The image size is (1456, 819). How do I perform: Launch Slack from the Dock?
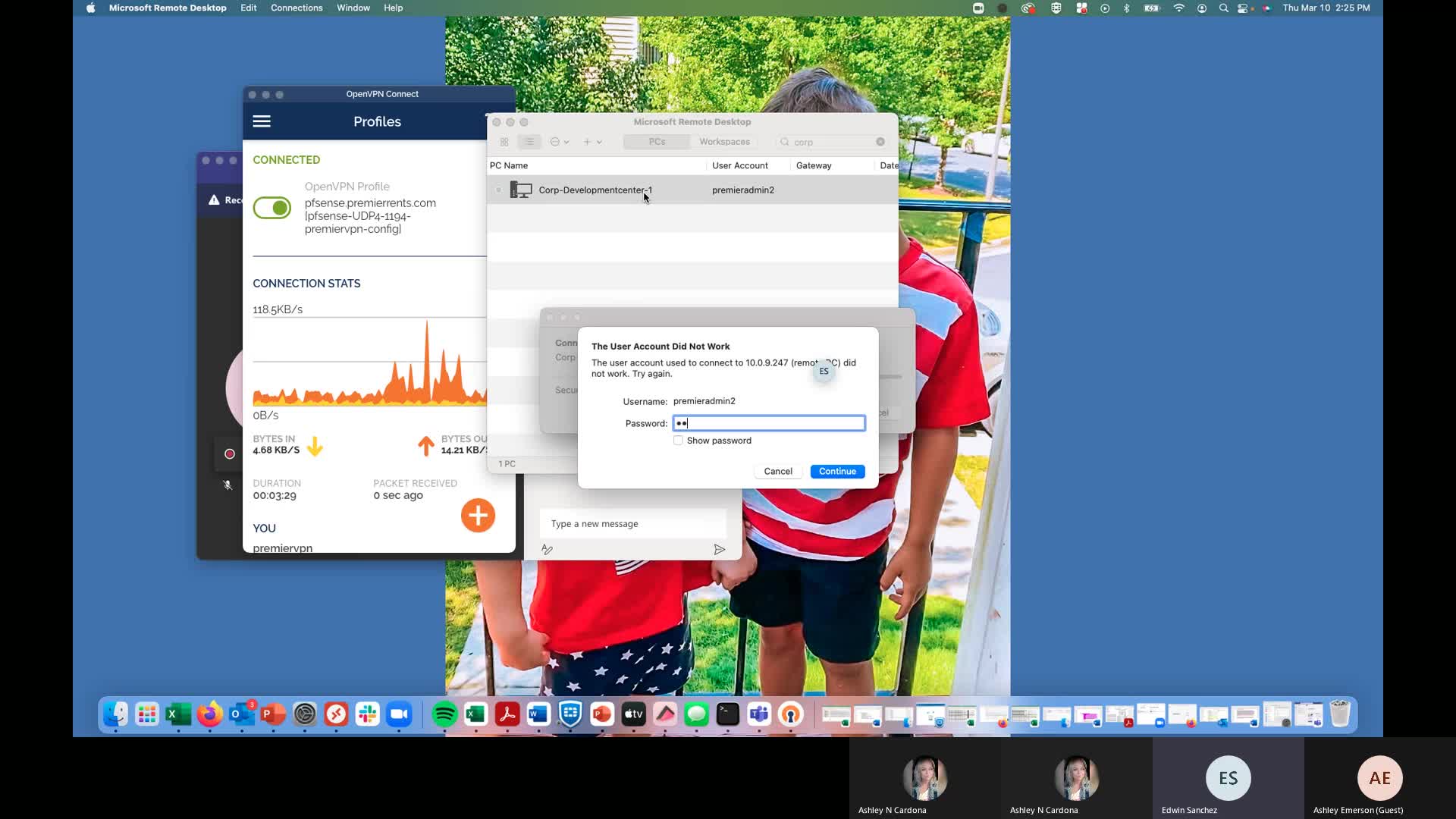(368, 714)
